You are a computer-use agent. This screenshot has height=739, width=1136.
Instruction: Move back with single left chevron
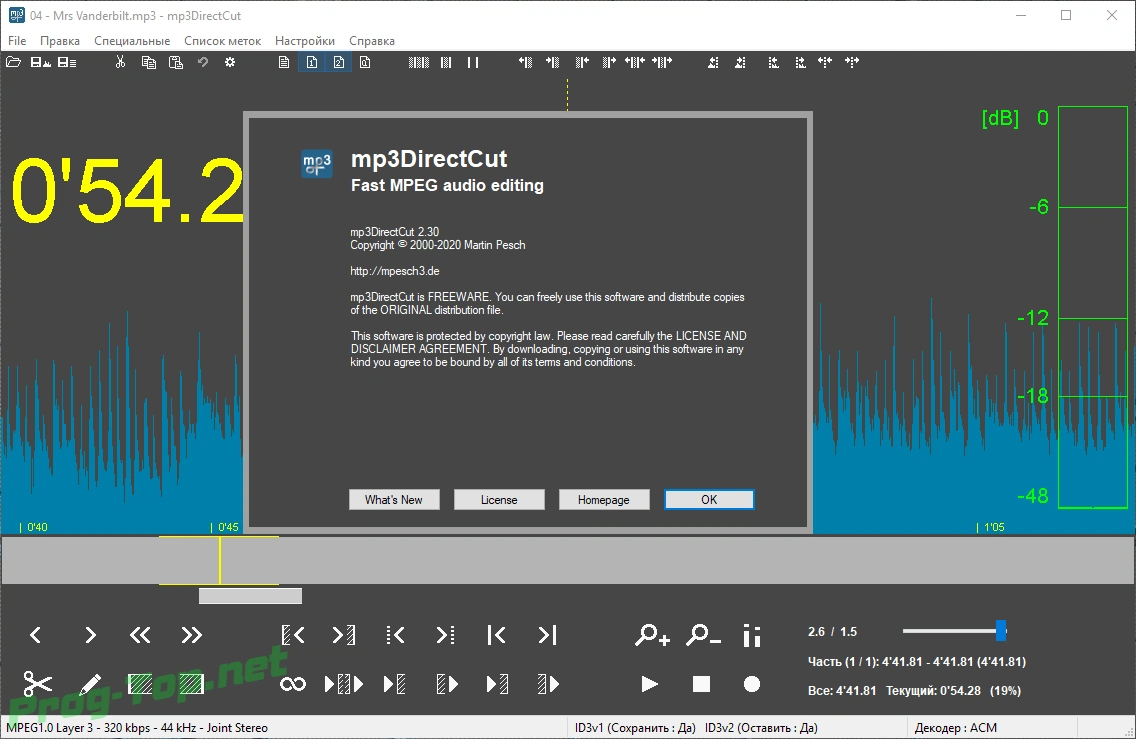click(x=36, y=635)
